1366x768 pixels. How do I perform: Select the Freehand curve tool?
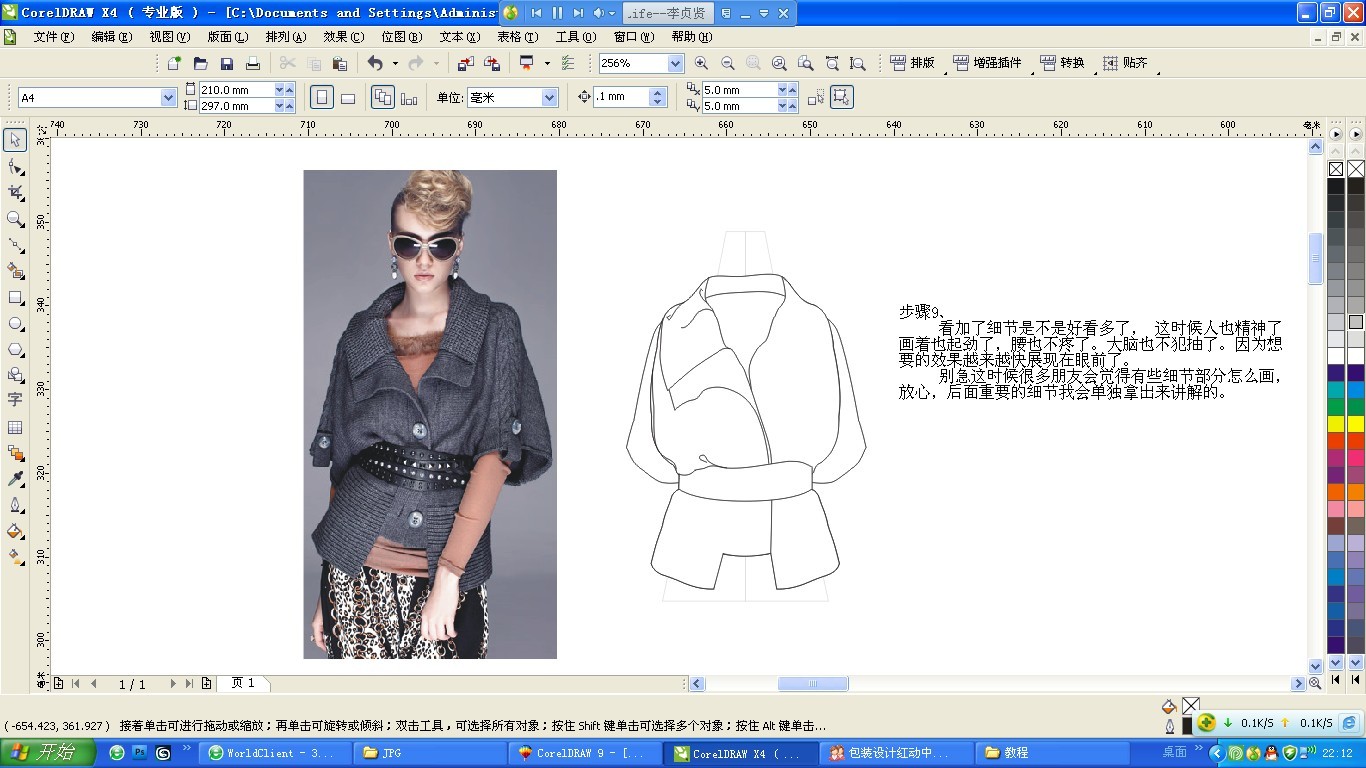[x=15, y=245]
